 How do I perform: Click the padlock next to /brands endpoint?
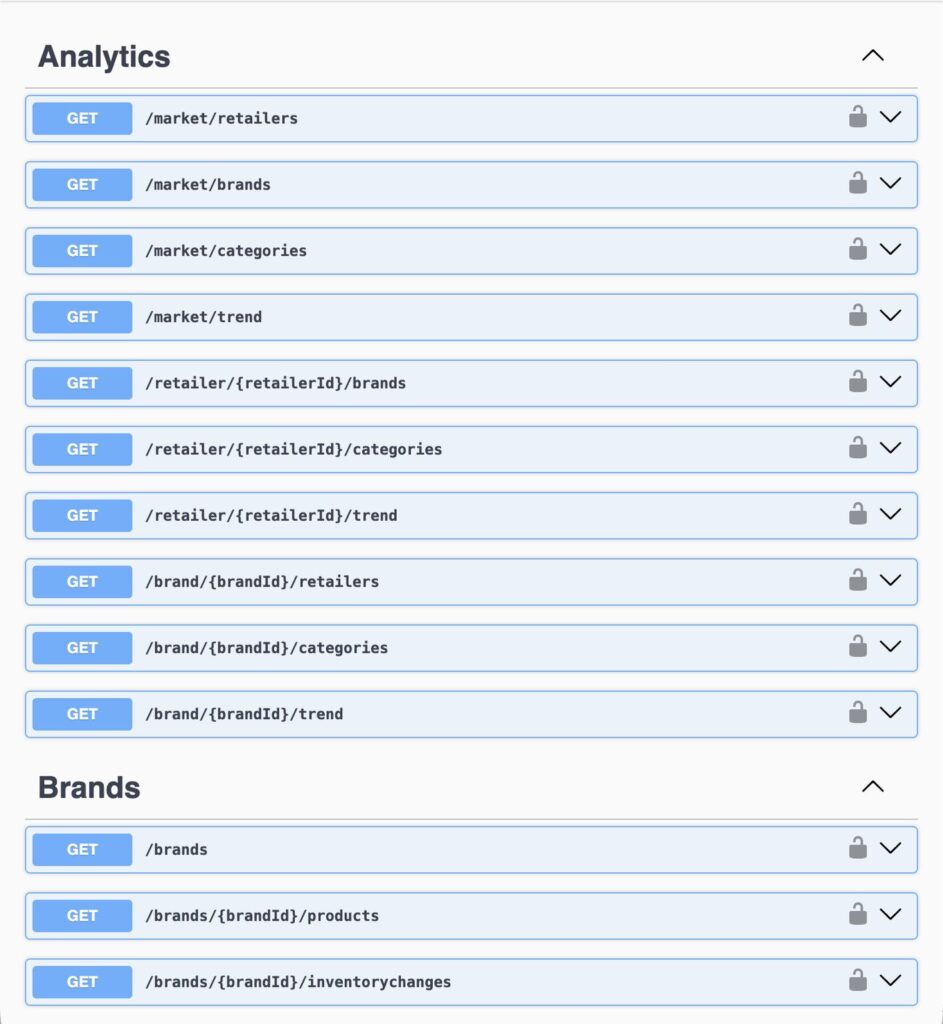click(x=857, y=848)
